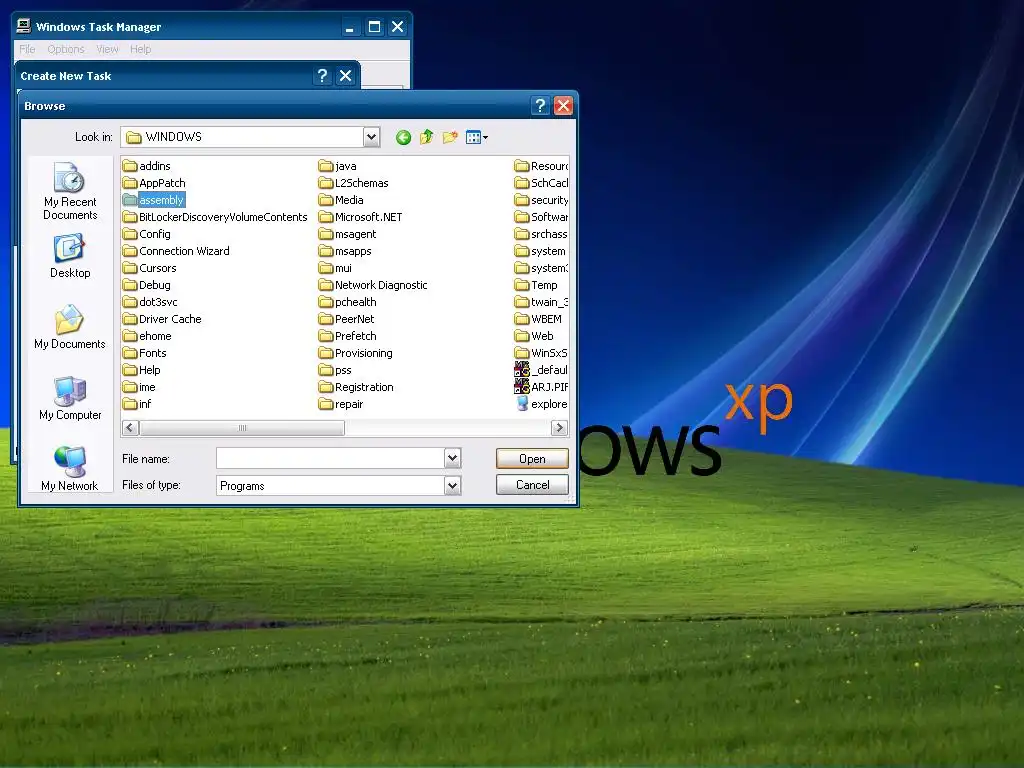Select BitLockerDiscoveryVolumeContents folder
1024x768 pixels.
[215, 217]
